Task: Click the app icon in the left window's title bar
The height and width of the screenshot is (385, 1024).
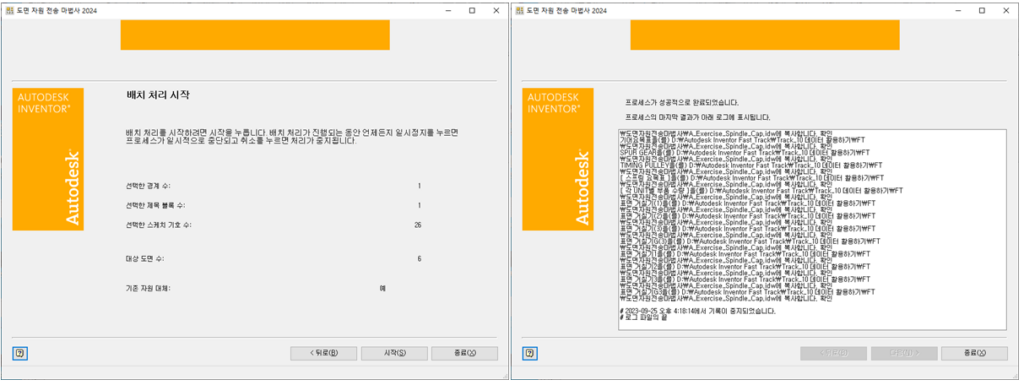Action: 8,10
